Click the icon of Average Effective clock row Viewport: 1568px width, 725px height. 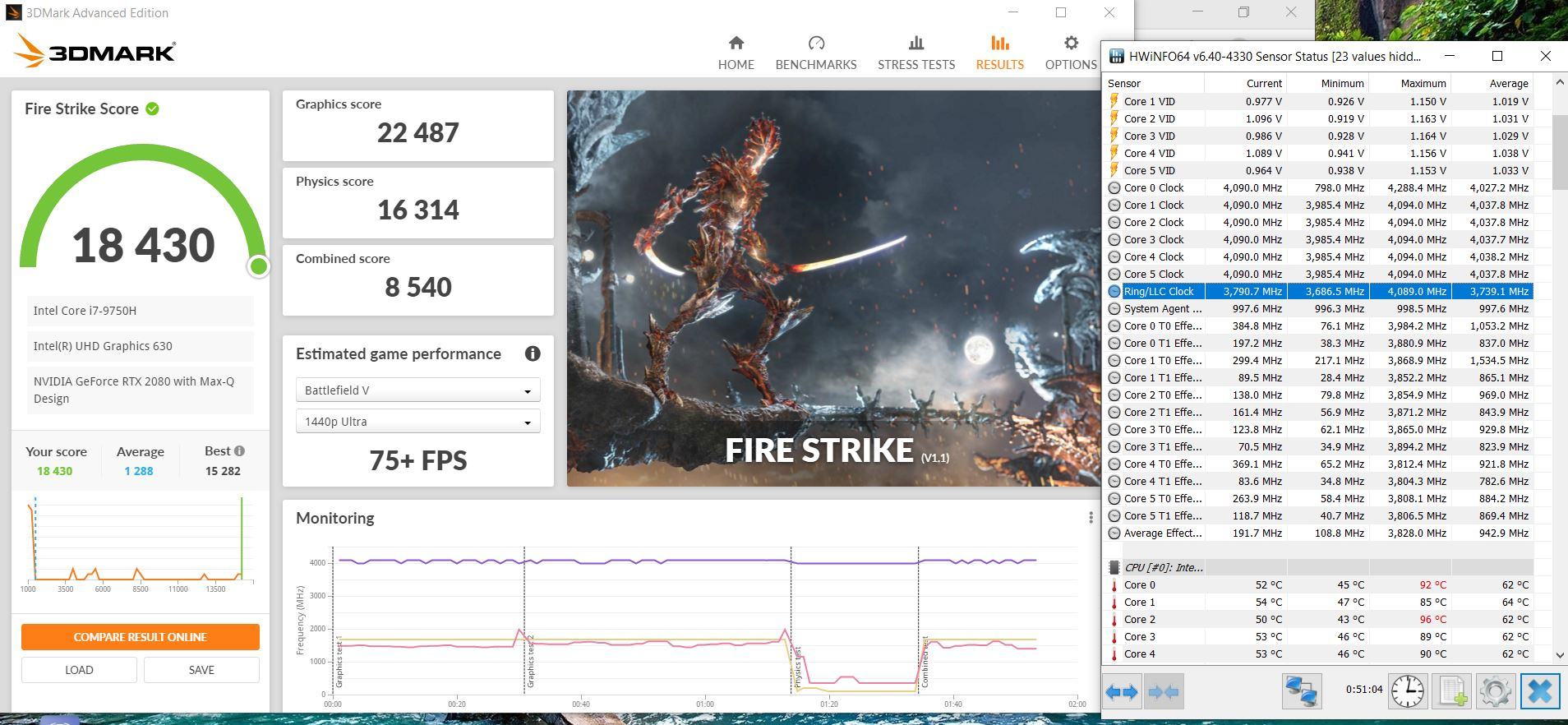pos(1114,533)
